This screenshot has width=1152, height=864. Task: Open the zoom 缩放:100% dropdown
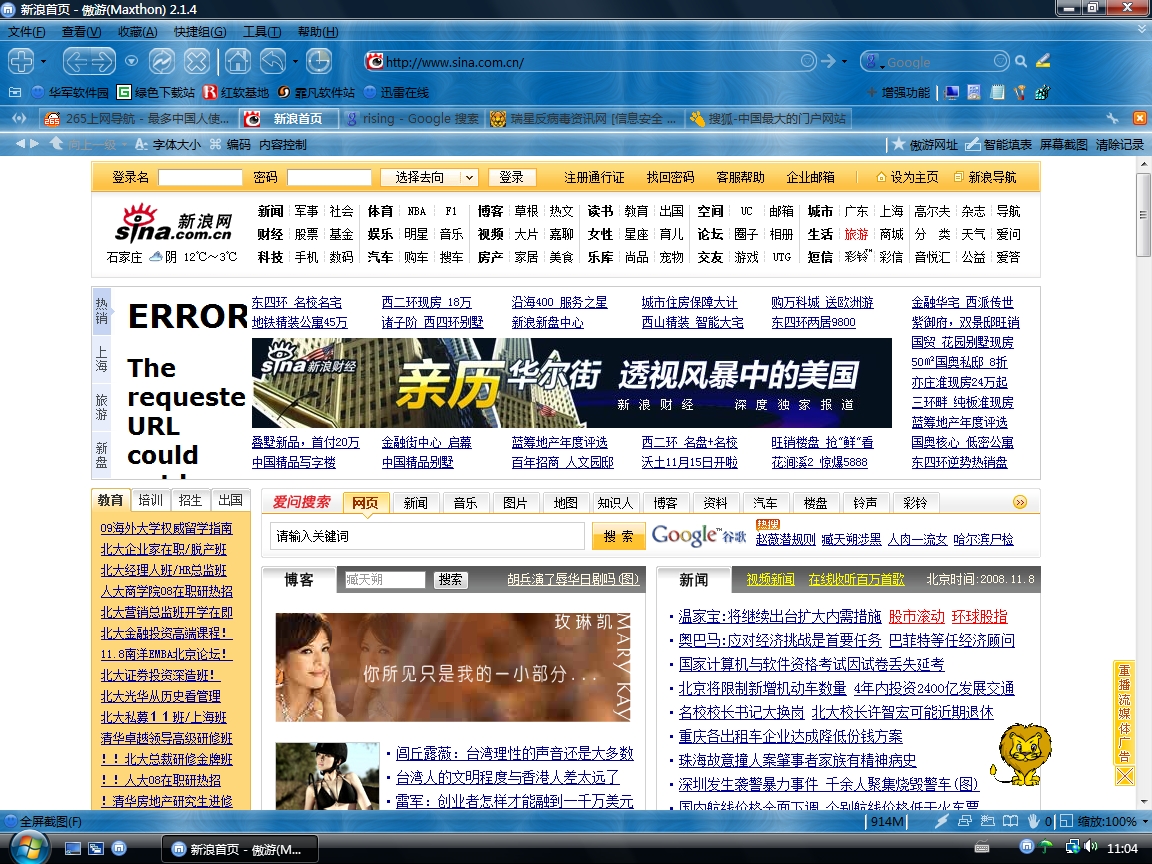tap(1105, 821)
